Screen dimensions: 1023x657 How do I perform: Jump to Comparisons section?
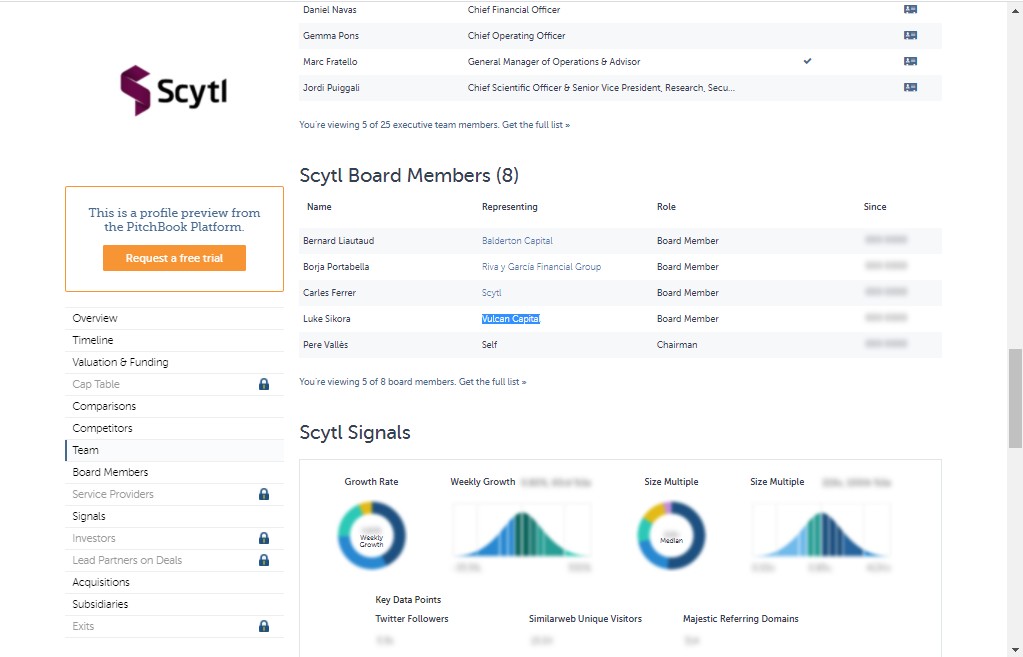point(174,406)
